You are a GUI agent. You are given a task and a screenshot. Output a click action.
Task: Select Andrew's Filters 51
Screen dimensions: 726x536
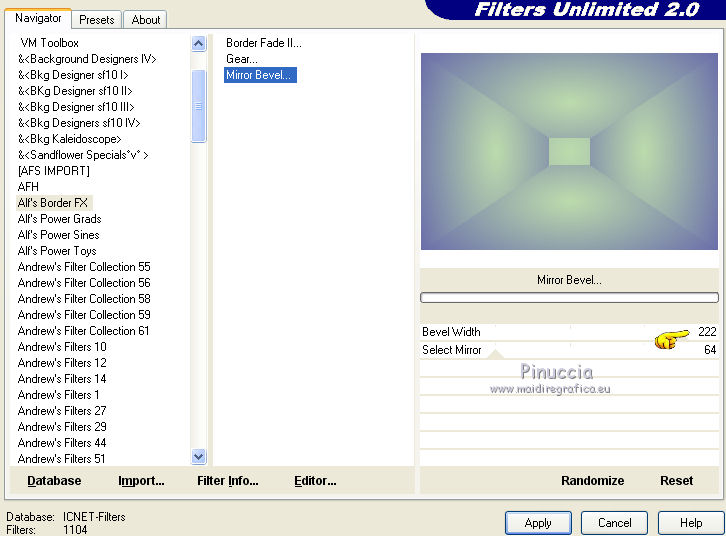[x=62, y=459]
